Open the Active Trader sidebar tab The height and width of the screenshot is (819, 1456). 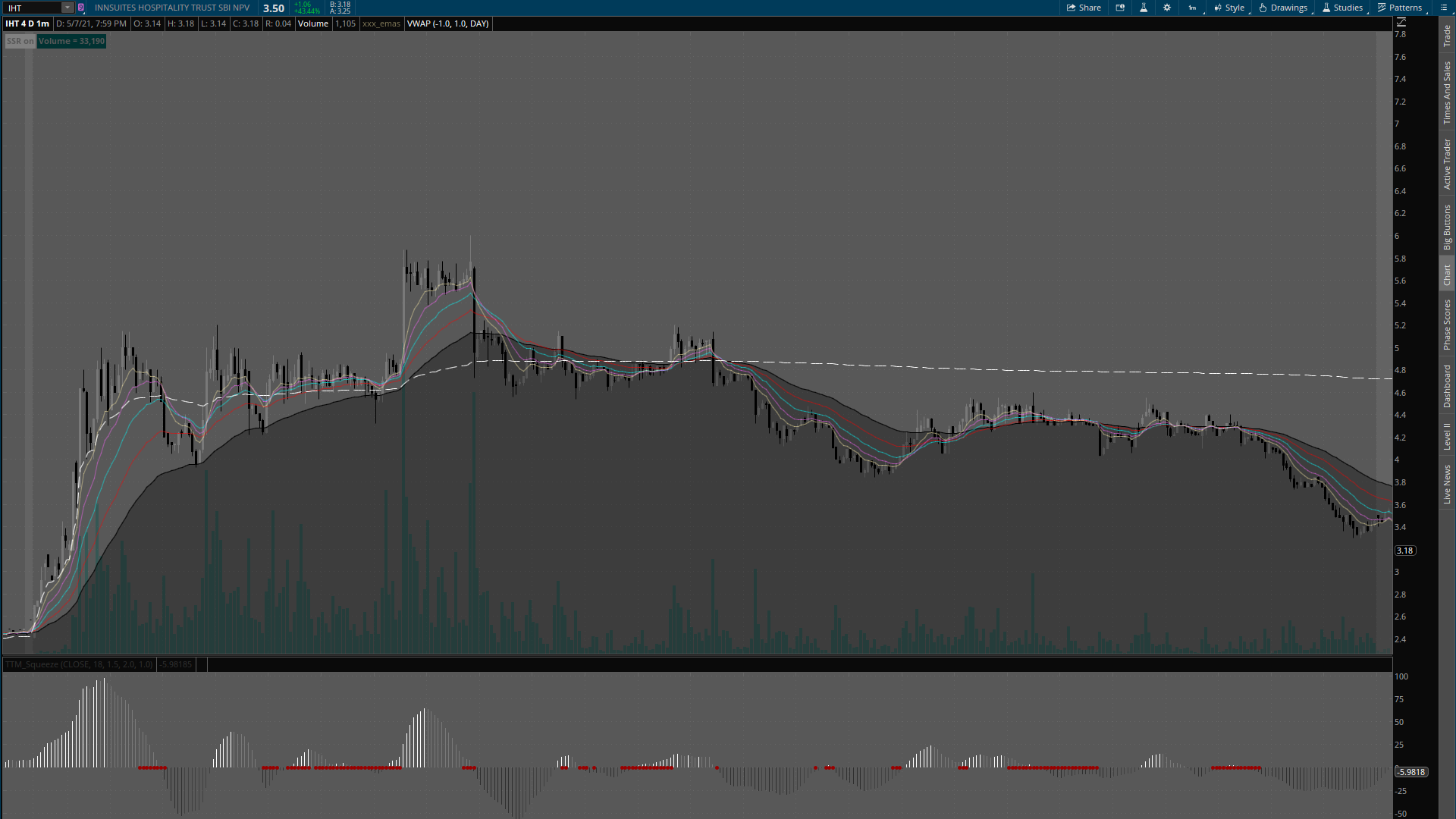(1447, 164)
